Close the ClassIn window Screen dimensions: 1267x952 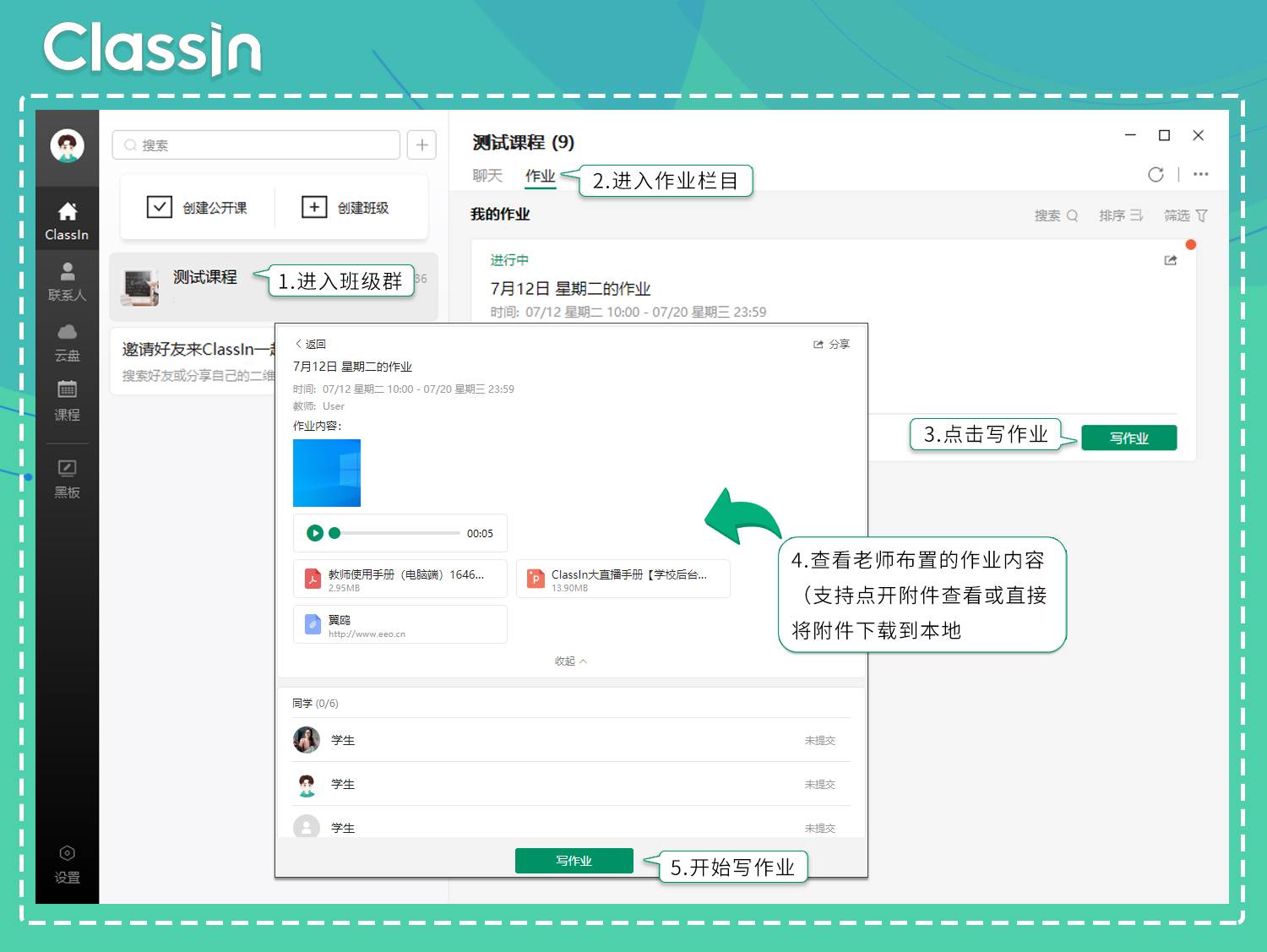(x=1198, y=135)
